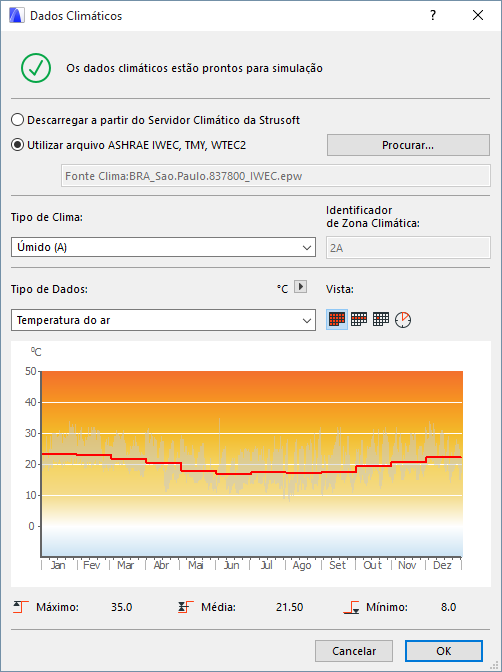Viewport: 502px width, 672px height.
Task: Click the 50 value on temperature axis
Action: 31,371
